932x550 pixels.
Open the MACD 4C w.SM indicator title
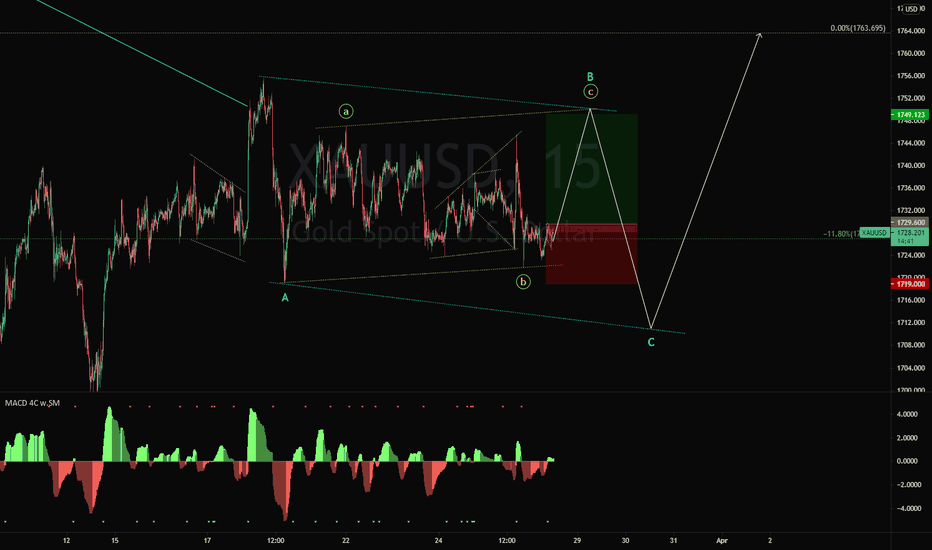(x=32, y=403)
